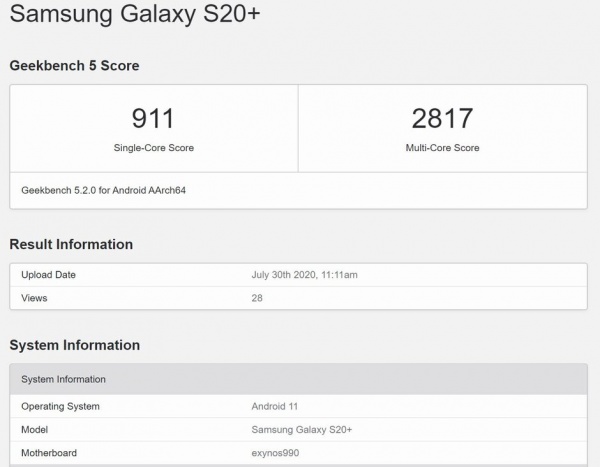Click the Samsung Galaxy S20+ model value
The height and width of the screenshot is (467, 600).
pyautogui.click(x=302, y=430)
